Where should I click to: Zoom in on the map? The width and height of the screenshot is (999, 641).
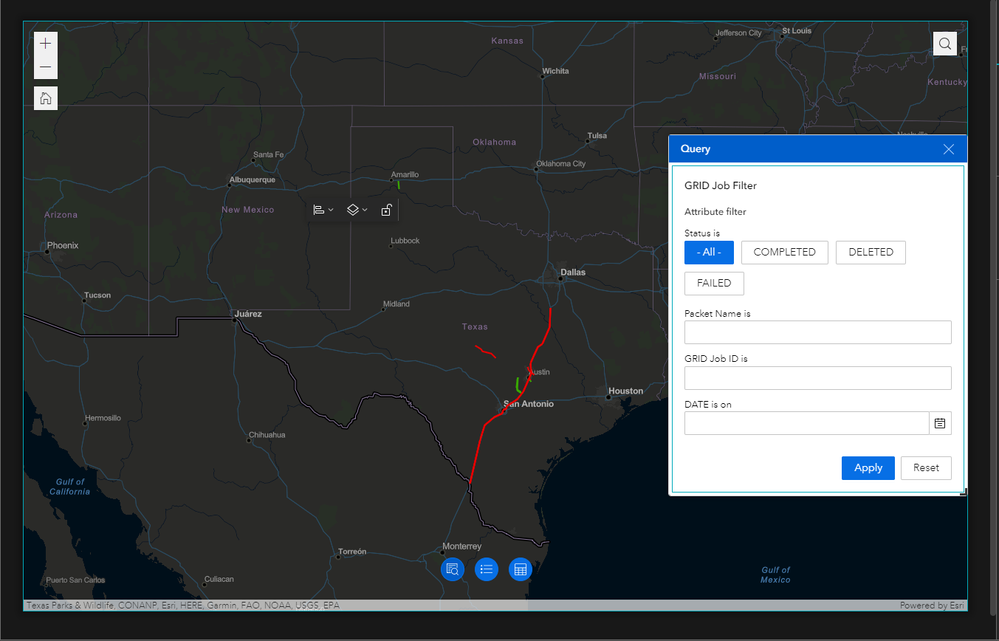46,43
